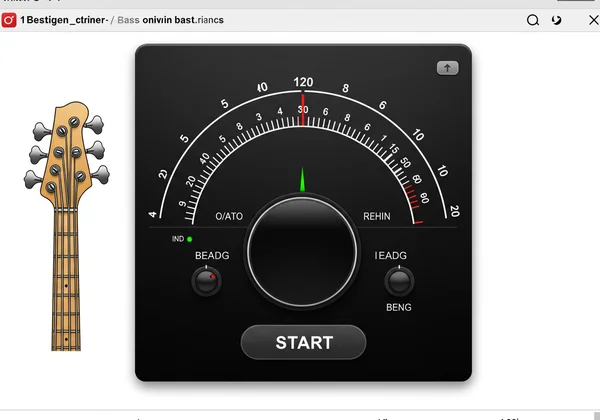Click the small knob above BENG

click(399, 282)
